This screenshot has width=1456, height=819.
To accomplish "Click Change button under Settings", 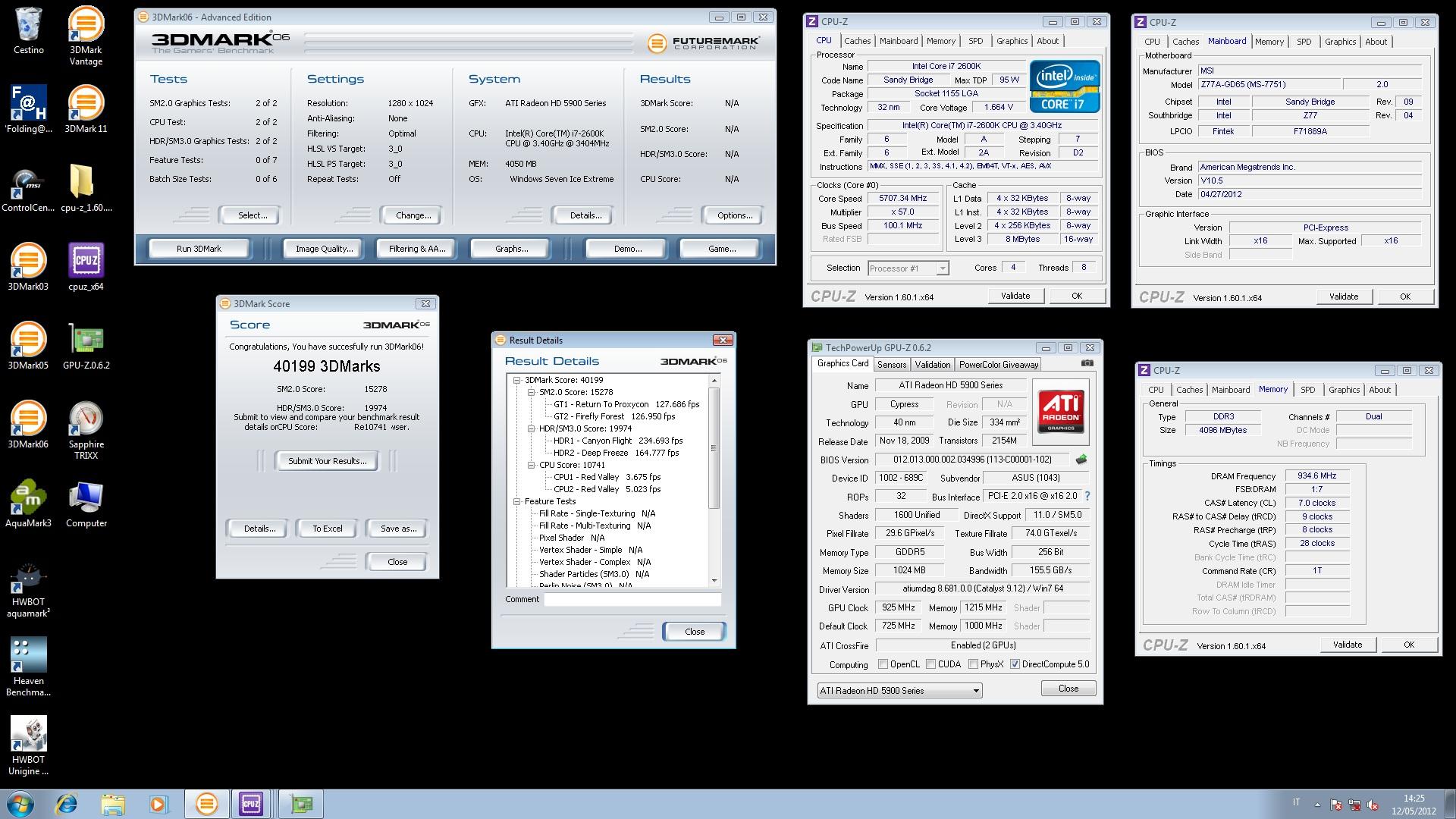I will point(413,215).
